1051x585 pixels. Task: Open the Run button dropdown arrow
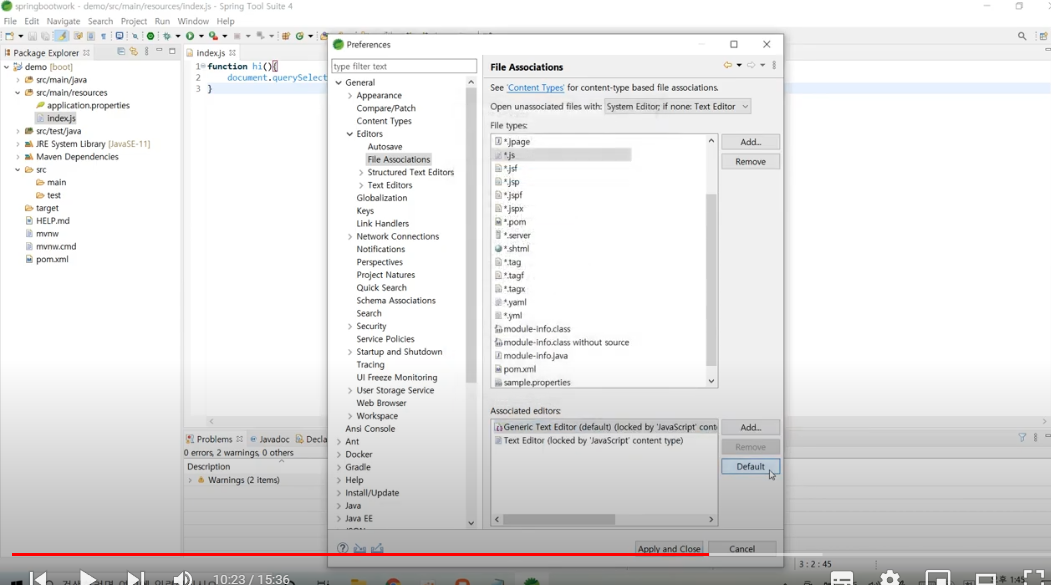point(200,36)
